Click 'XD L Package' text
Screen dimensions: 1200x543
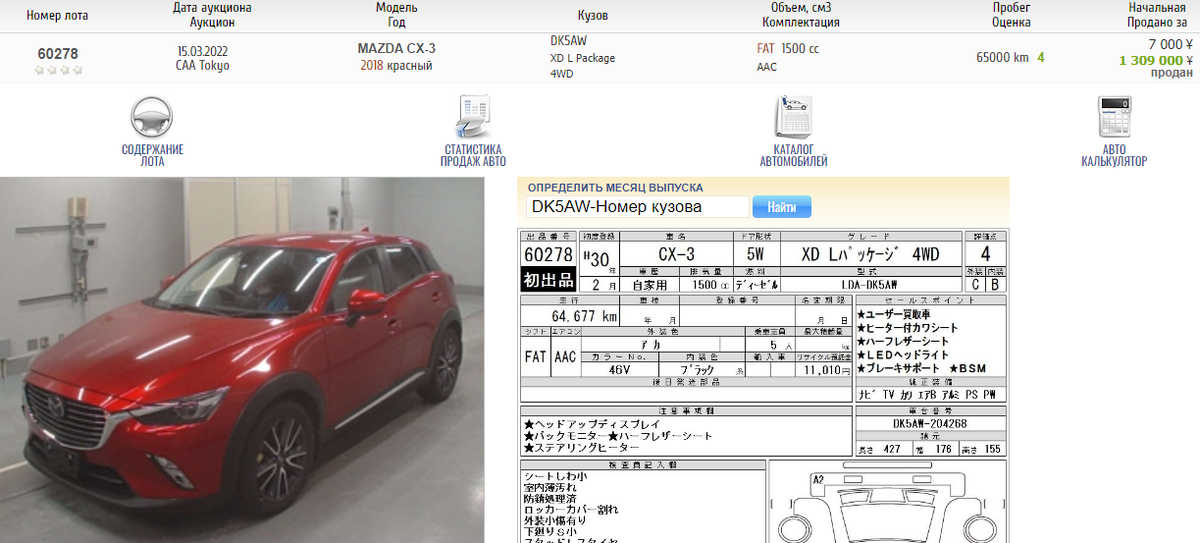[x=583, y=58]
